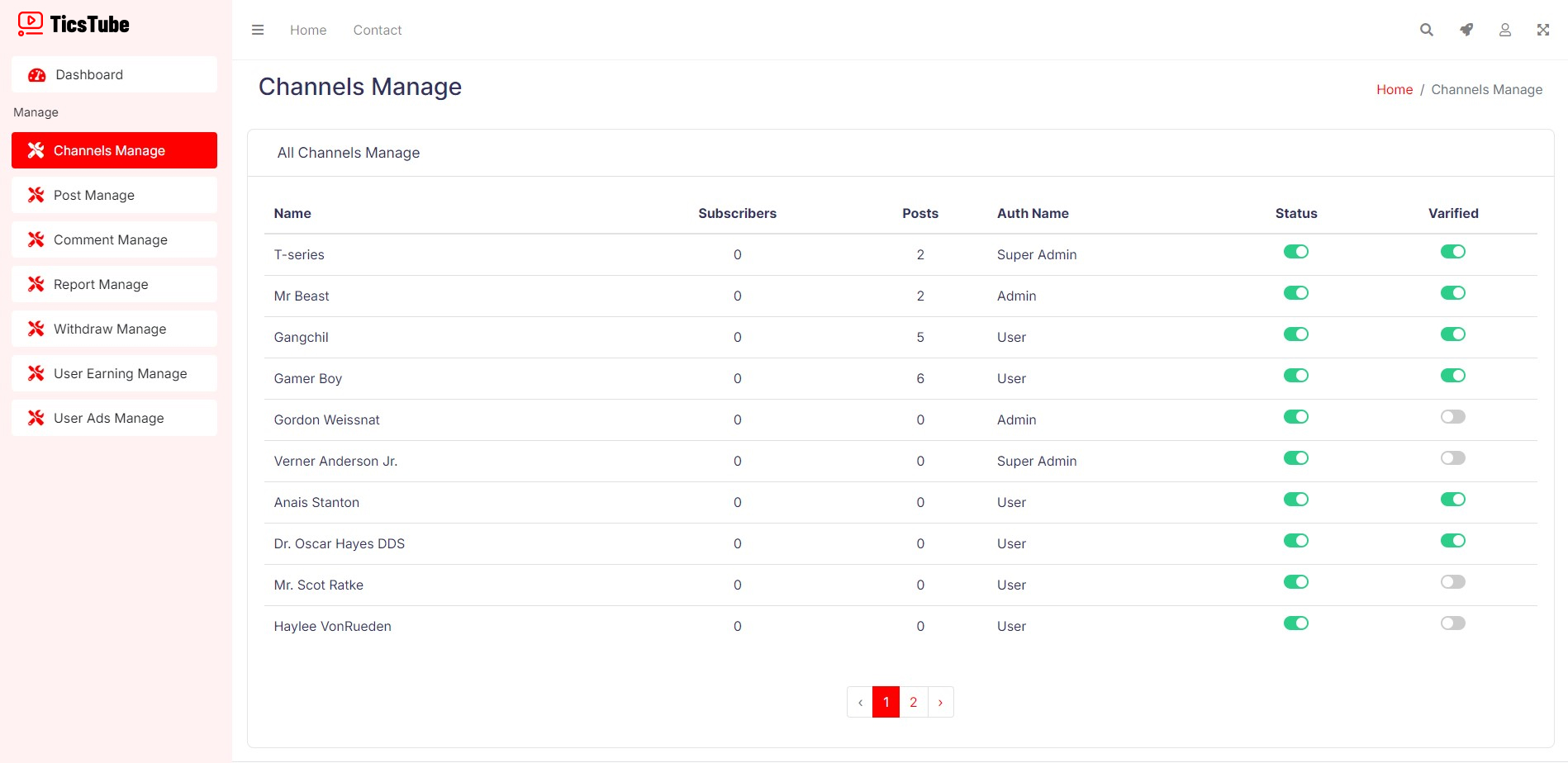This screenshot has height=763, width=1568.
Task: Enable Varified toggle for Haylee VonRueden
Action: [x=1452, y=623]
